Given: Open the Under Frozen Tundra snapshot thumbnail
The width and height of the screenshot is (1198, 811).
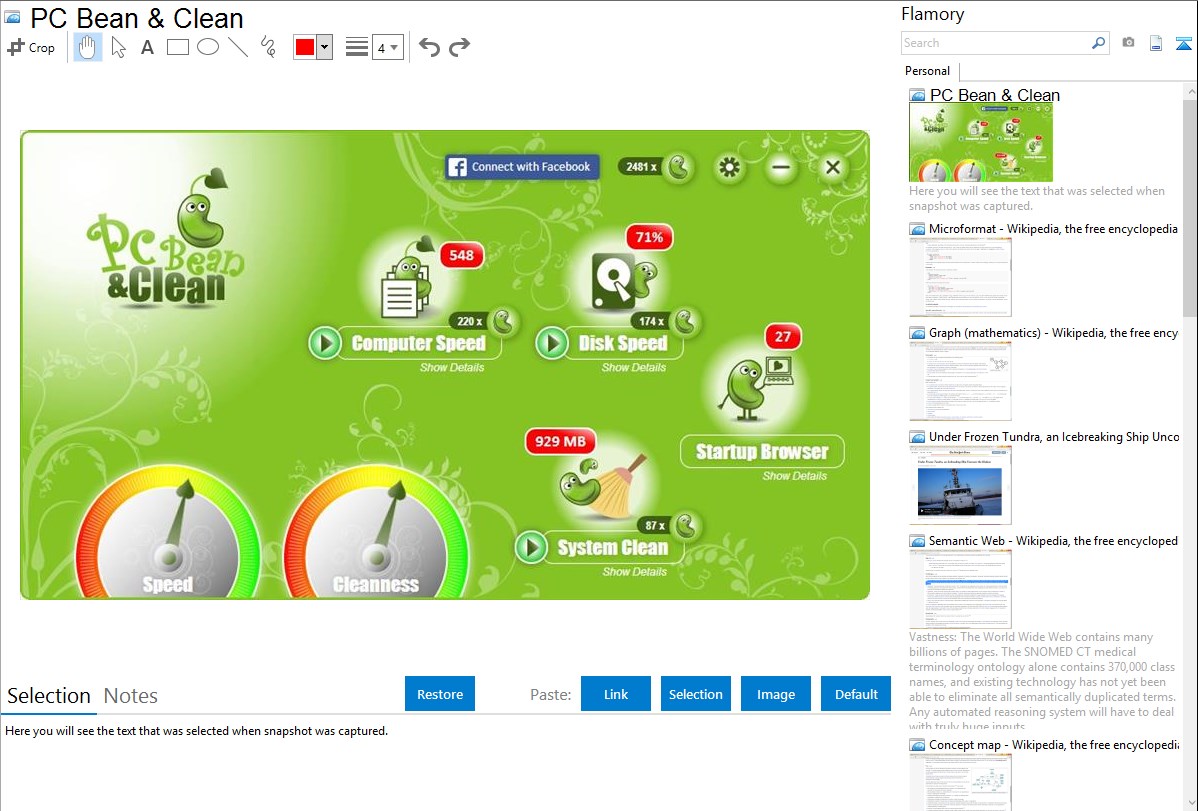Looking at the screenshot, I should tap(960, 485).
